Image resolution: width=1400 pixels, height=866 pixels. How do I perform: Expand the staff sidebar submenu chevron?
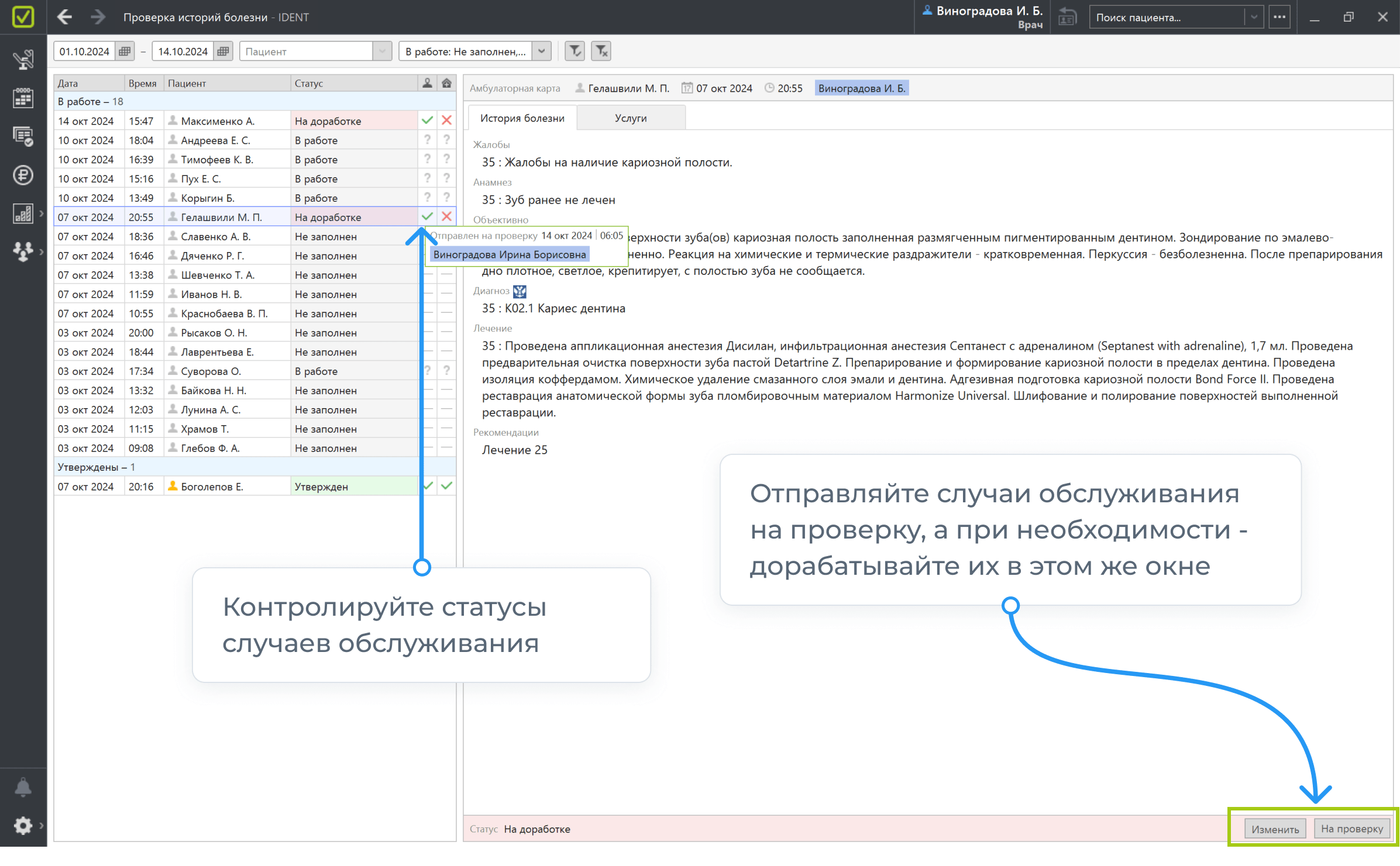click(x=42, y=252)
